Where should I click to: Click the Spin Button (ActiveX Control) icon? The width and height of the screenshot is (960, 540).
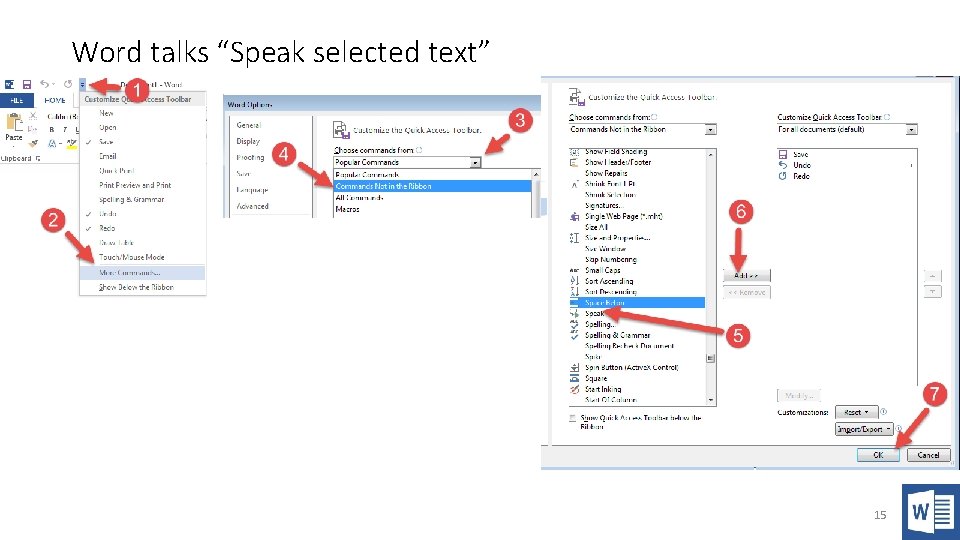[x=574, y=367]
